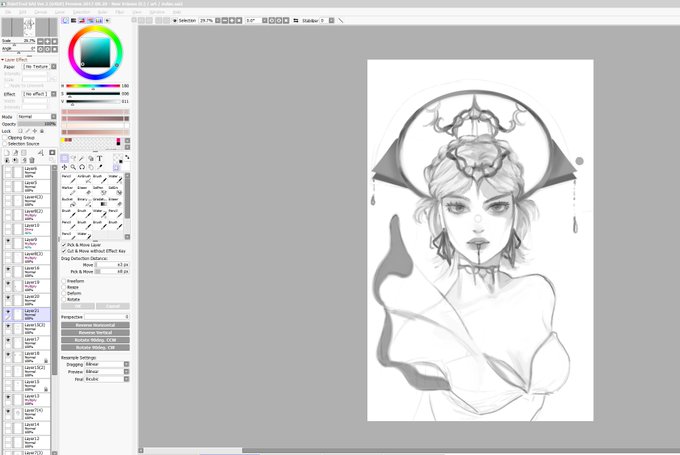The image size is (680, 455).
Task: Pick a shade in the color square
Action: click(95, 52)
